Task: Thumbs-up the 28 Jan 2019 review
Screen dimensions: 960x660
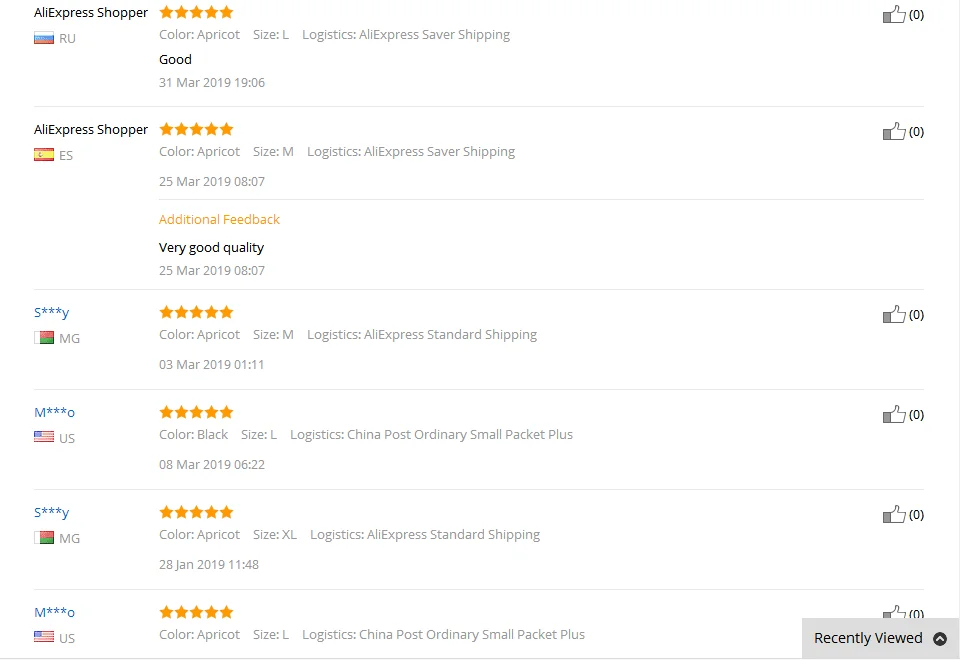Action: coord(893,514)
